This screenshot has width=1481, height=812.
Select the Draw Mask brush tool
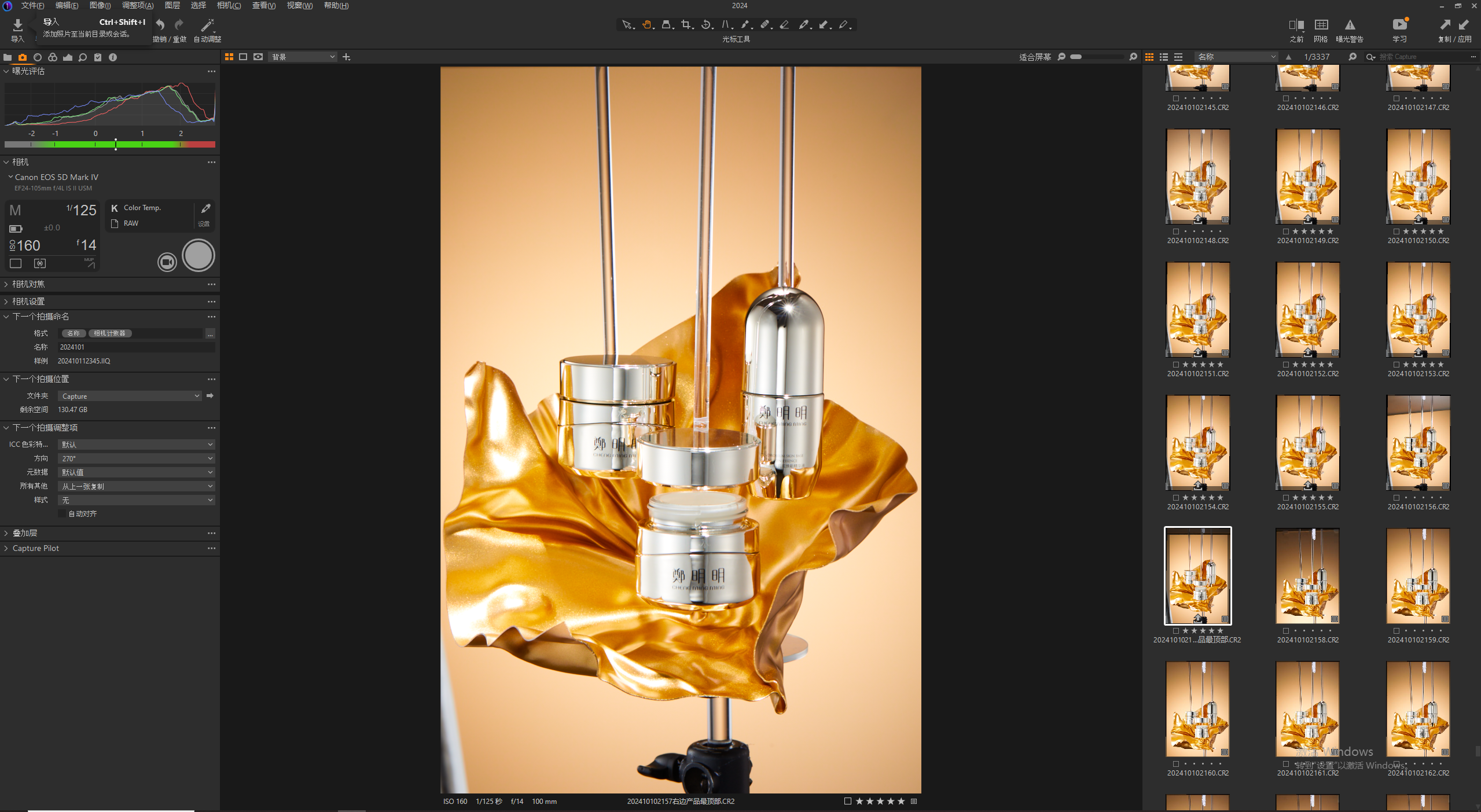pyautogui.click(x=745, y=25)
